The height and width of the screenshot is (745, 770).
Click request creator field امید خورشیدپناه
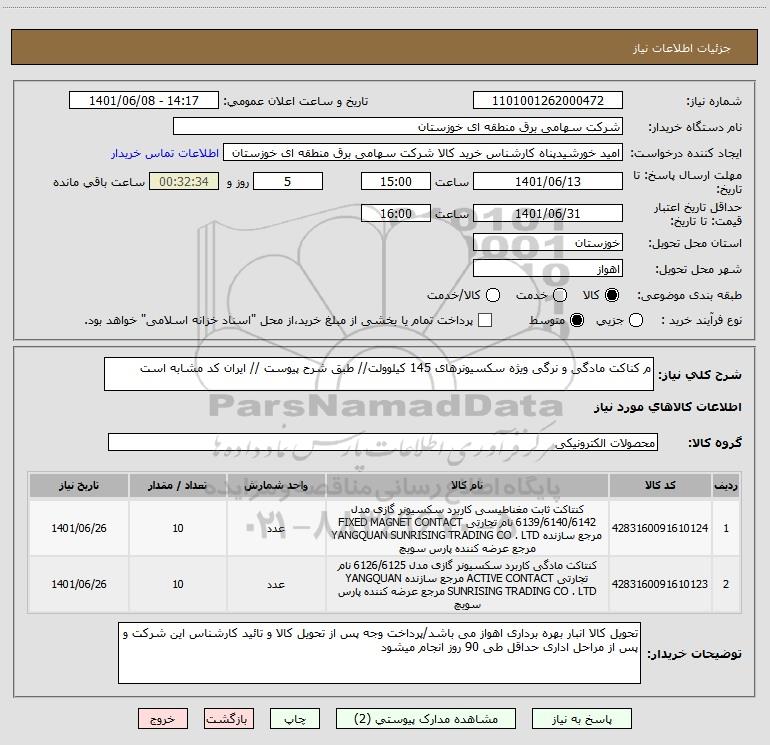click(x=423, y=153)
